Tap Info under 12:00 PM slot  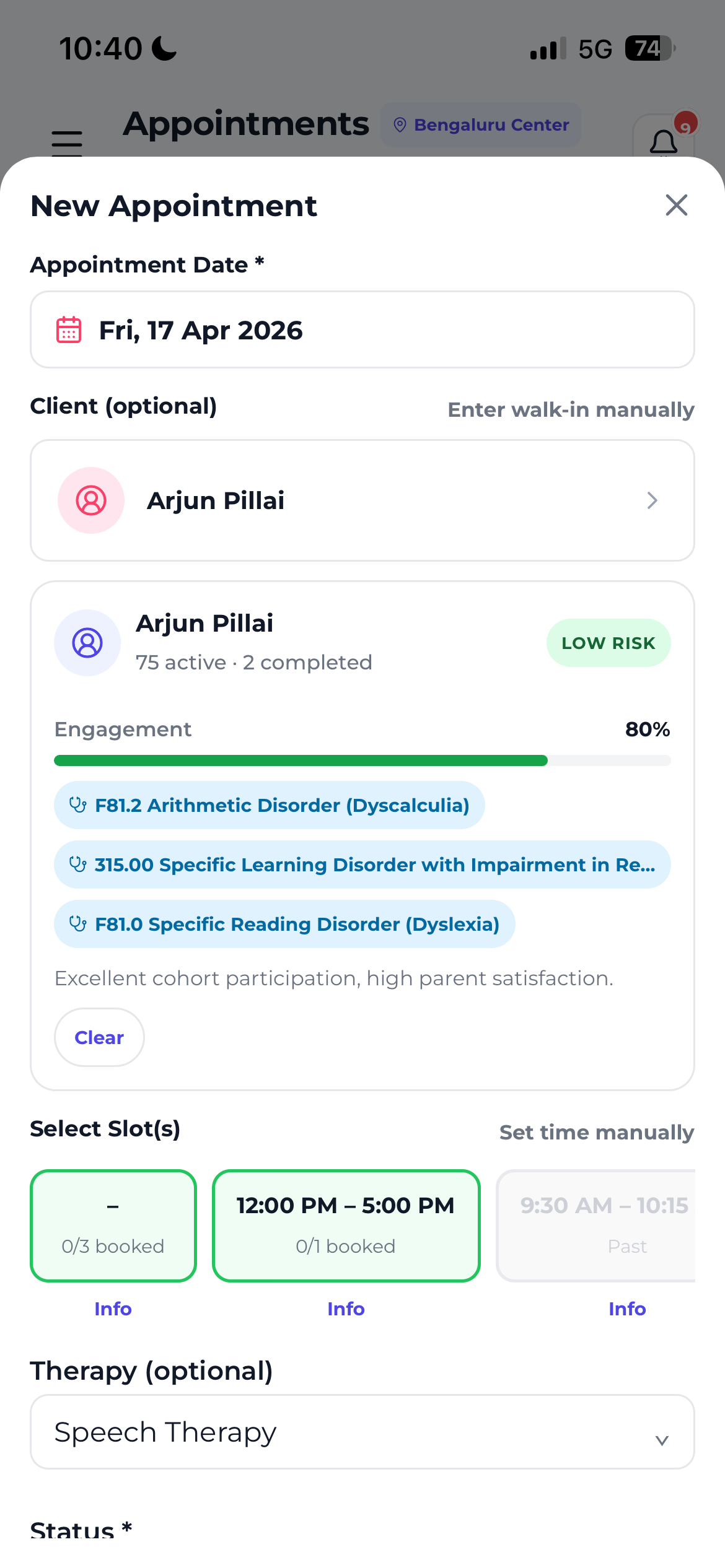point(346,1309)
